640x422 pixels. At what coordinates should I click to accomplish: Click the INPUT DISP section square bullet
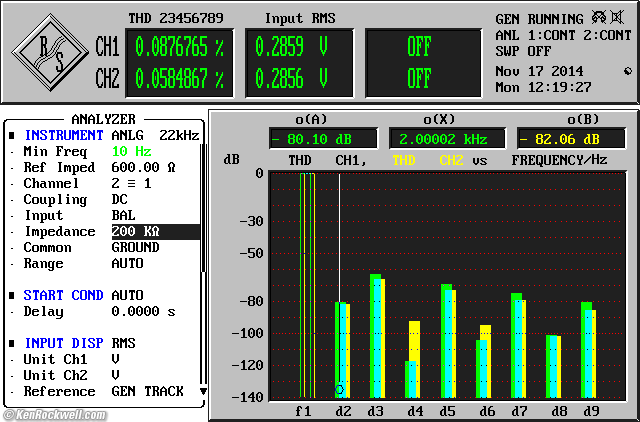(x=11, y=343)
